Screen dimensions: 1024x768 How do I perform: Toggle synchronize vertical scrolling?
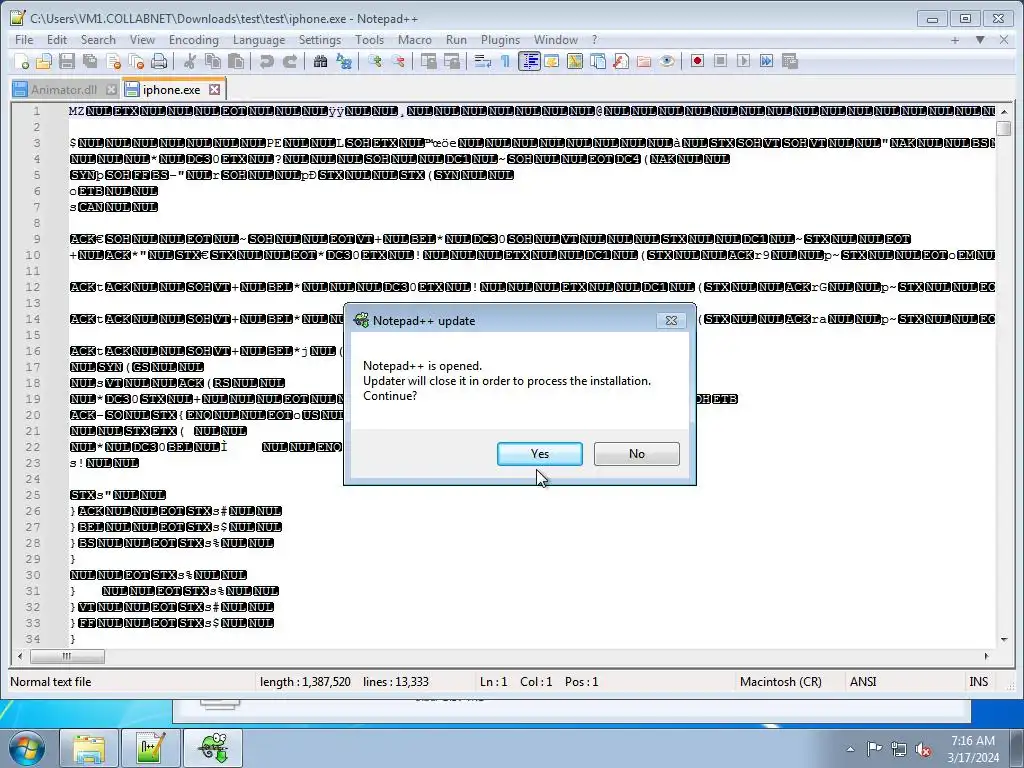pyautogui.click(x=428, y=61)
